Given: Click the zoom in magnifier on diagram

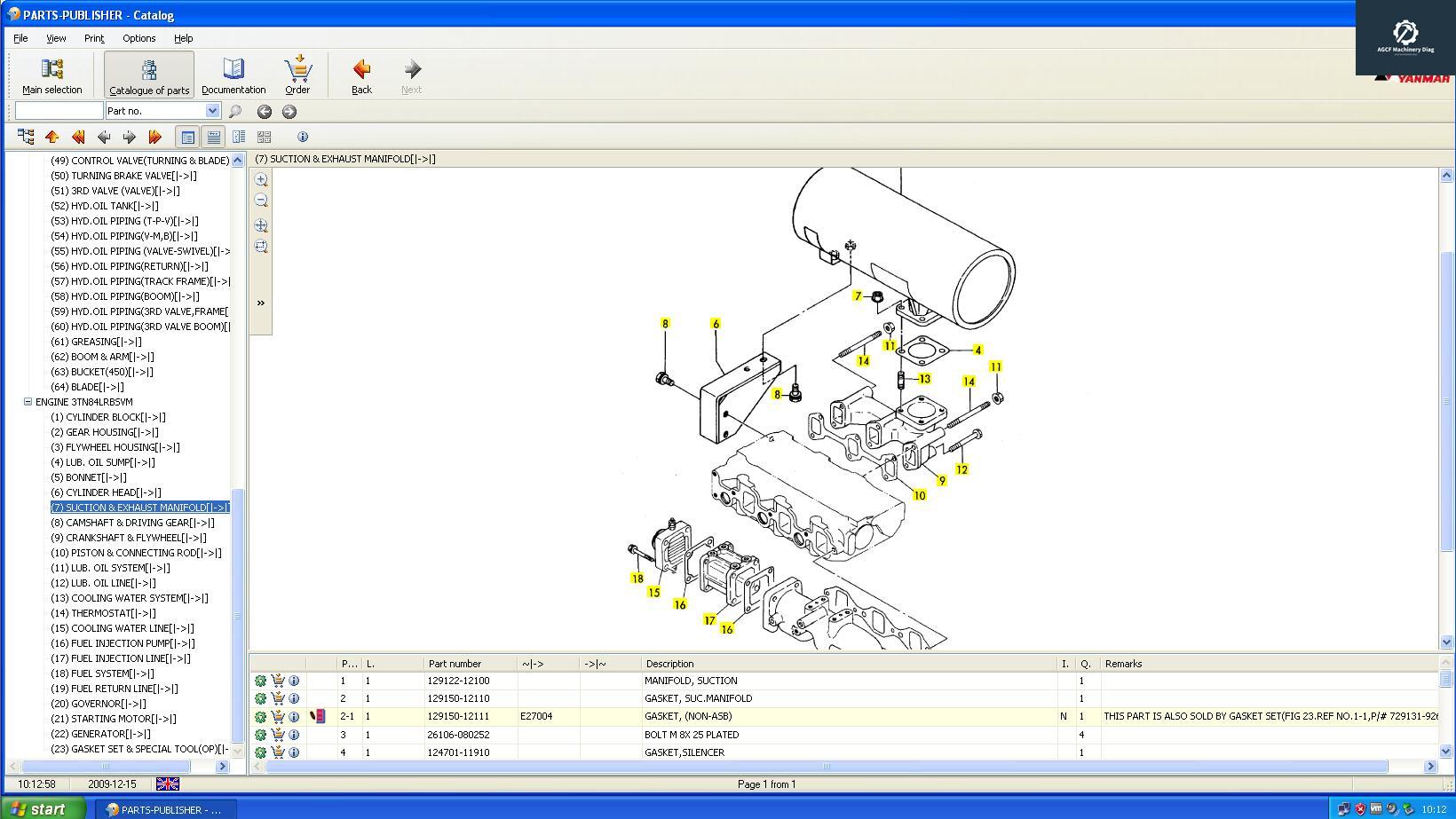Looking at the screenshot, I should pyautogui.click(x=261, y=179).
